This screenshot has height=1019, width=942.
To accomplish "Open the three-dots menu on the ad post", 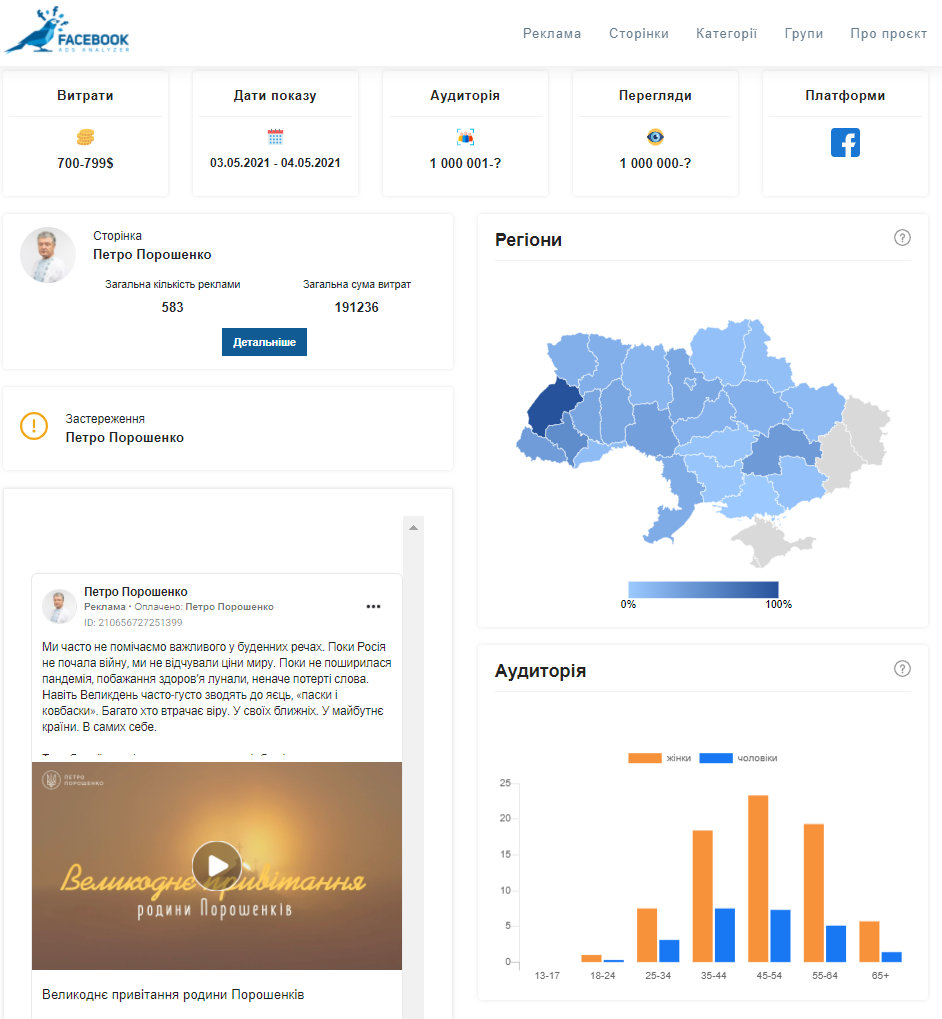I will pyautogui.click(x=374, y=606).
